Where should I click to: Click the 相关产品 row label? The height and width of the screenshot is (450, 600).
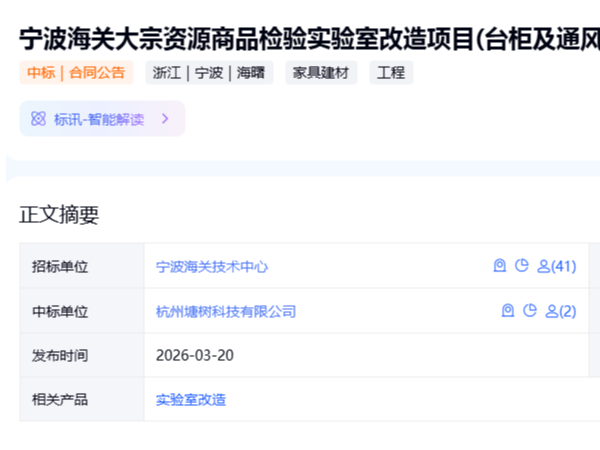(60, 400)
